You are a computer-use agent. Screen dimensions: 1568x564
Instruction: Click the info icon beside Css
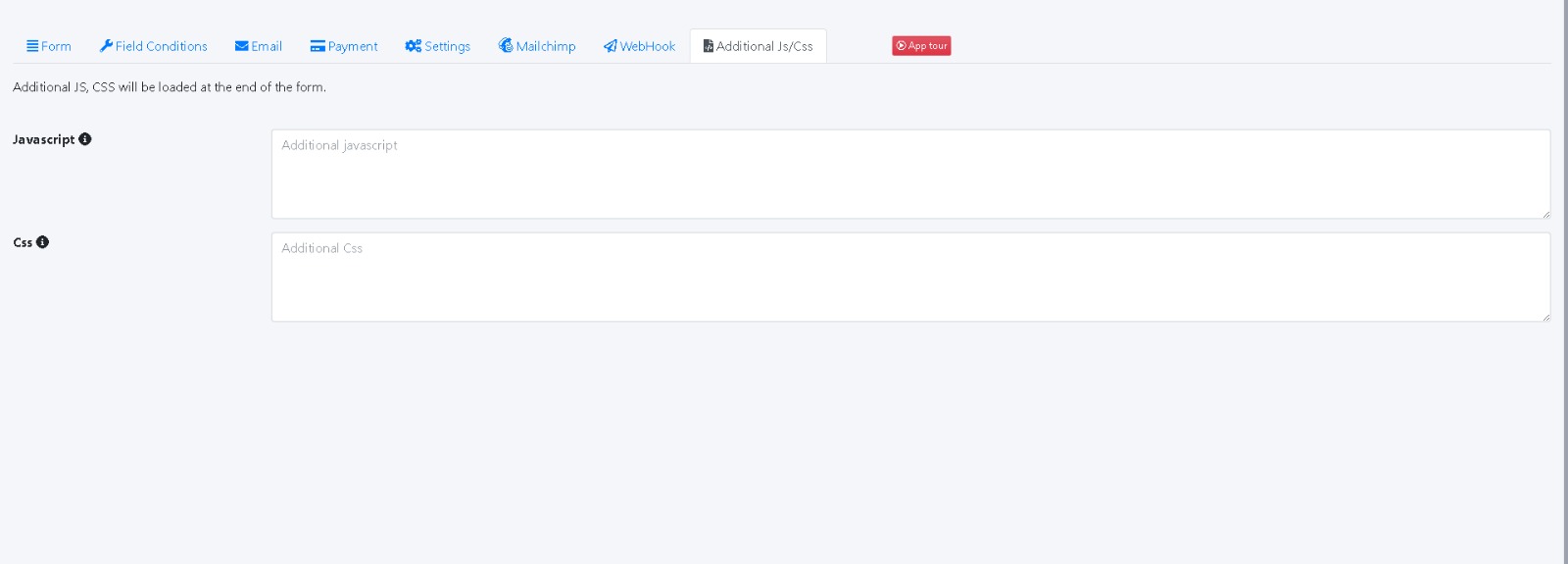[x=42, y=242]
